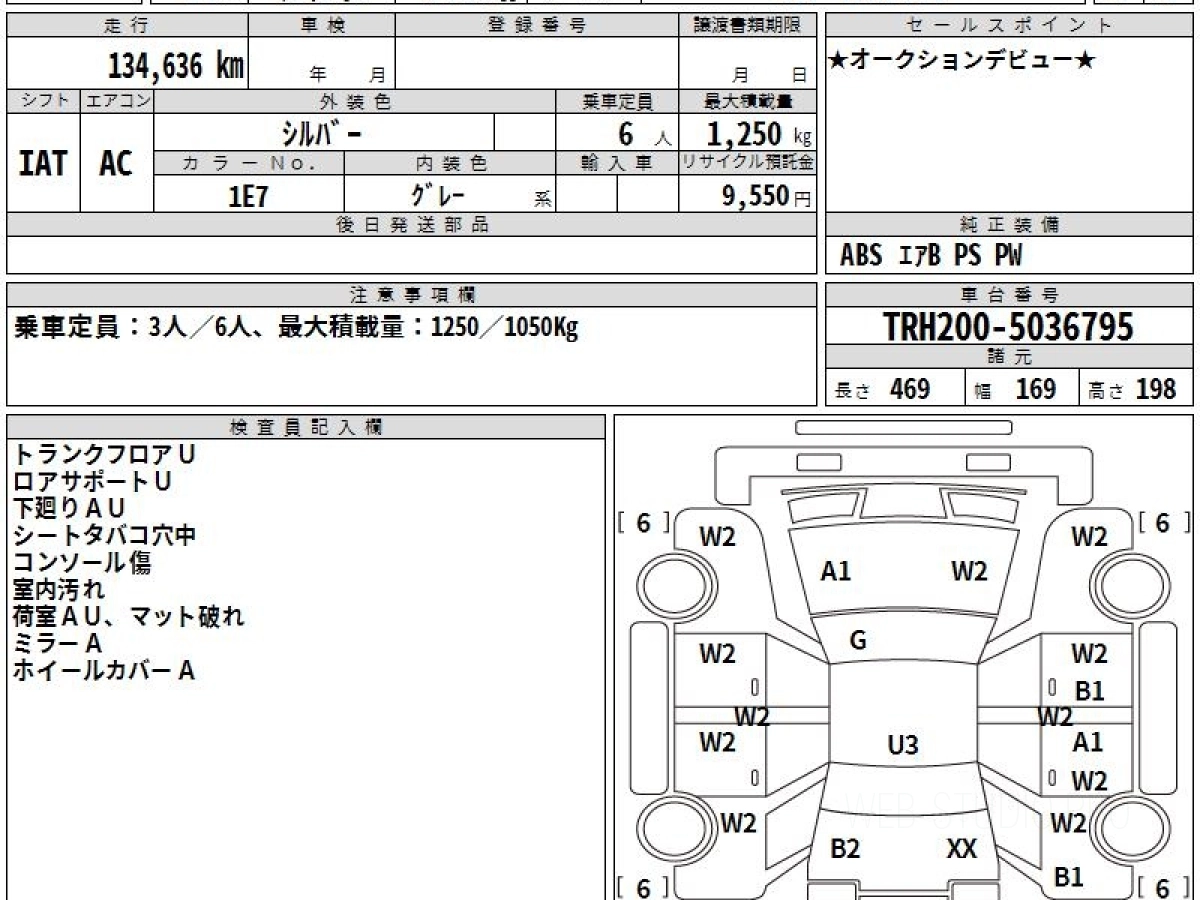Viewport: 1200px width, 900px height.
Task: Select the inspector note ロアサポートU
Action: click(x=92, y=481)
